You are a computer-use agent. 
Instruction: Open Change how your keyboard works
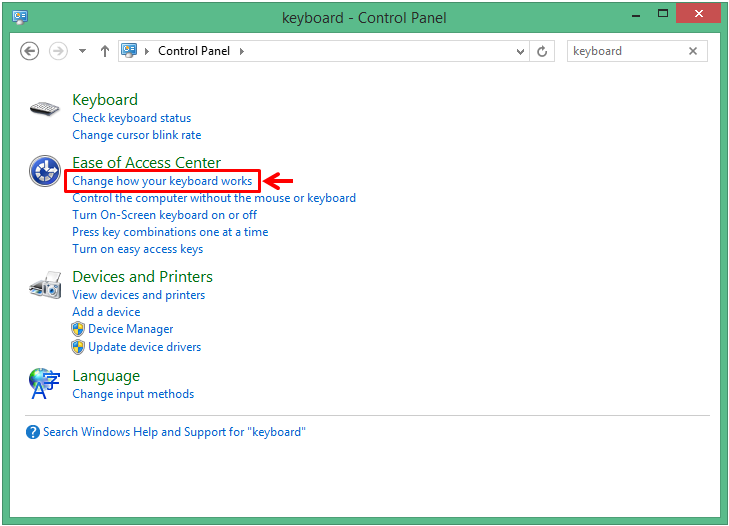(x=162, y=181)
